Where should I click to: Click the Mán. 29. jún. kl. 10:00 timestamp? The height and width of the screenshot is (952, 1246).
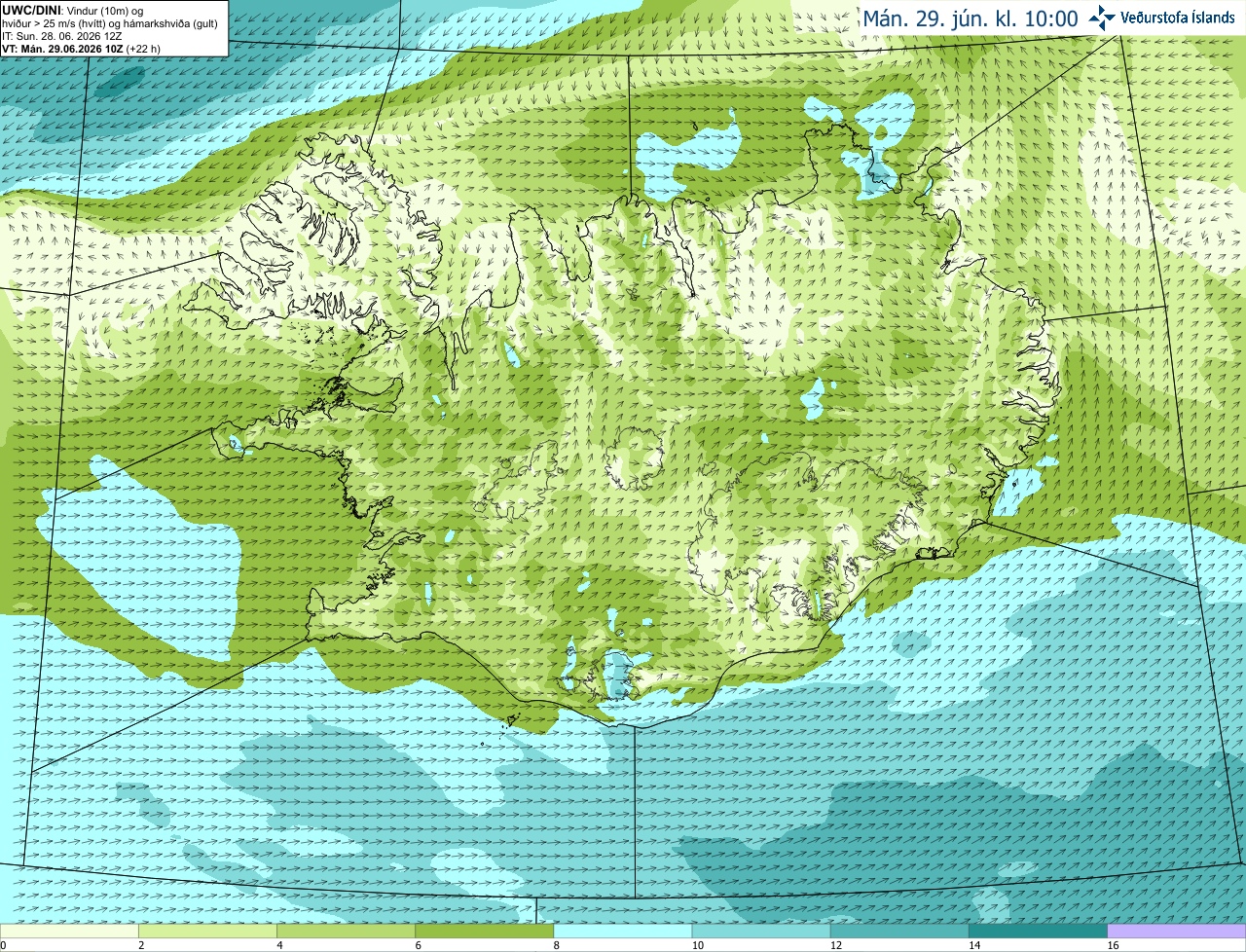[971, 18]
